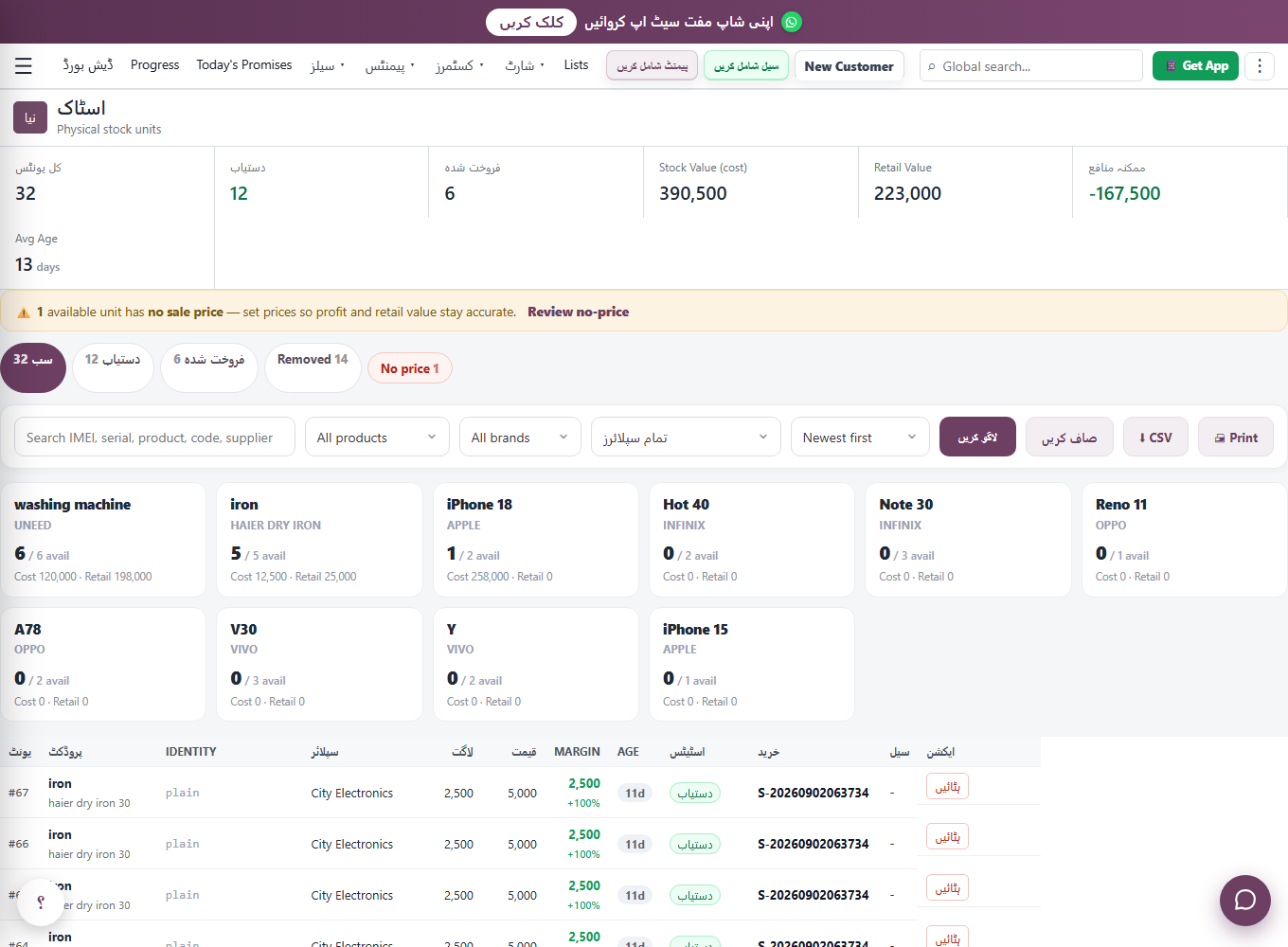Select the A78 OPPO card
Image resolution: width=1288 pixels, height=947 pixels.
[x=103, y=665]
